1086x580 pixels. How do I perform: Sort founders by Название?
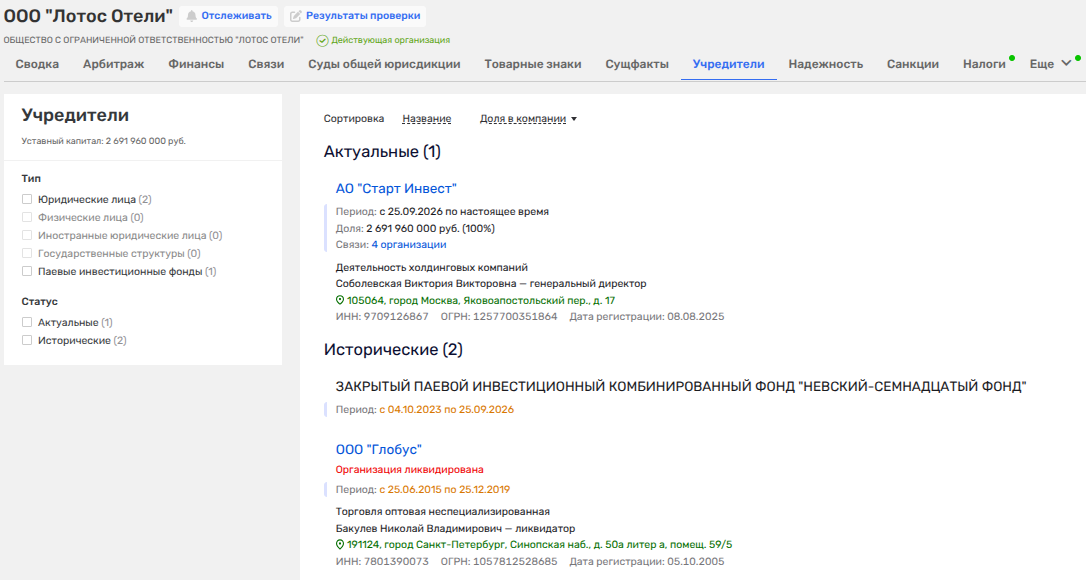pos(427,118)
